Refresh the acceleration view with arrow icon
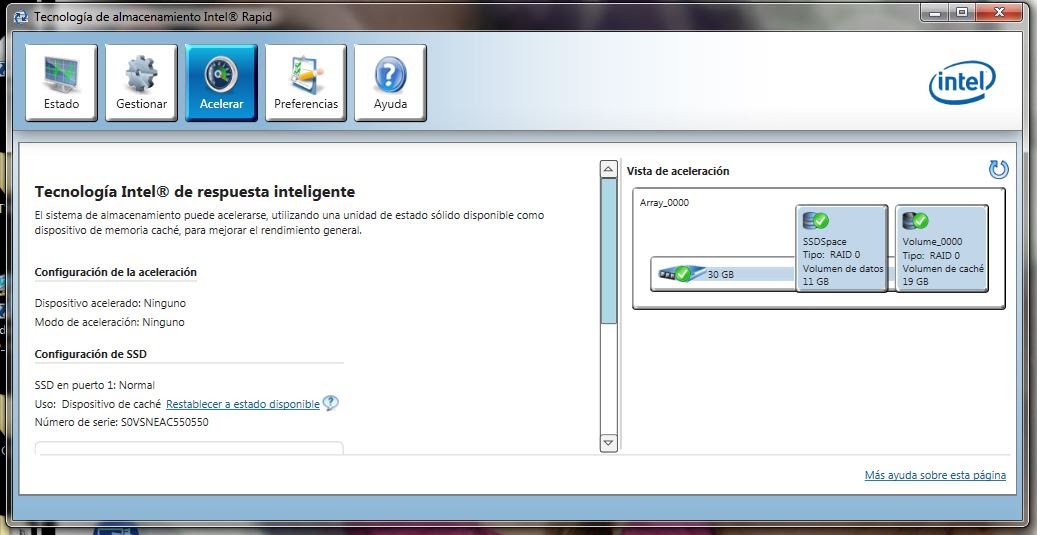 (x=998, y=170)
